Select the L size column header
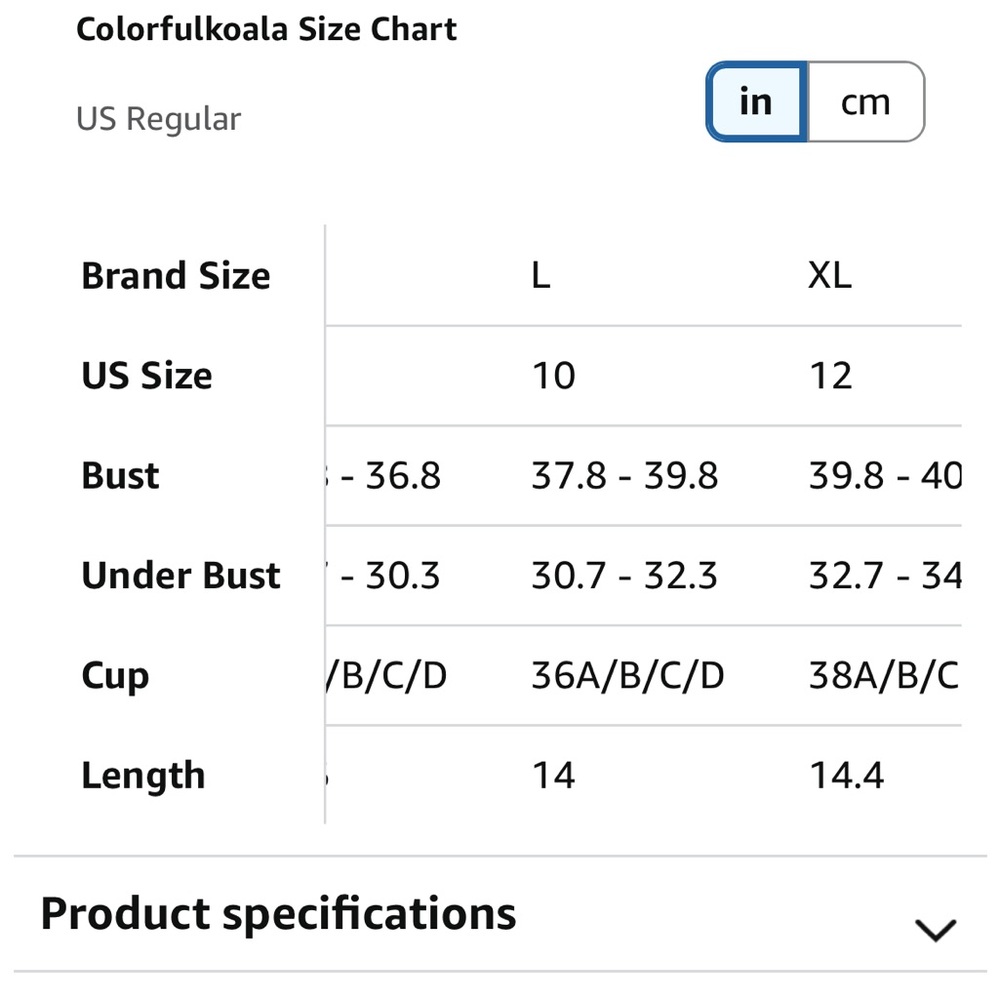 click(540, 273)
